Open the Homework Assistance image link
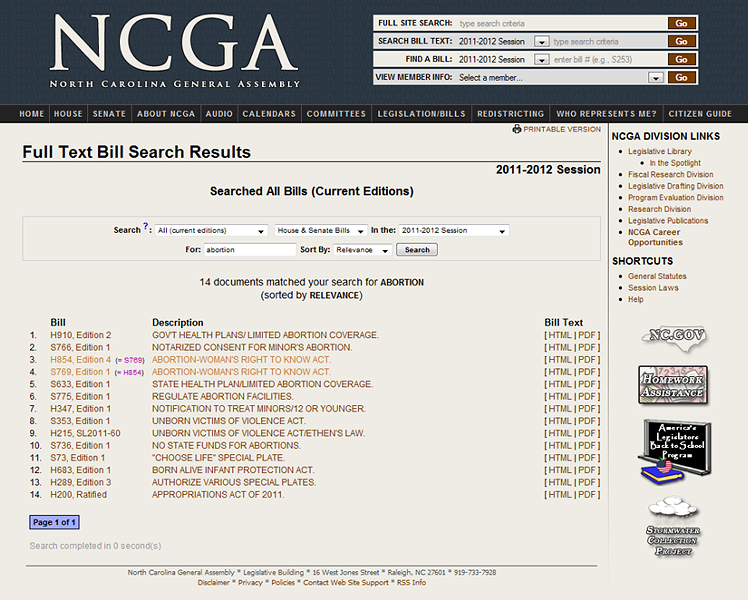Screen dimensions: 748x600 pos(673,385)
